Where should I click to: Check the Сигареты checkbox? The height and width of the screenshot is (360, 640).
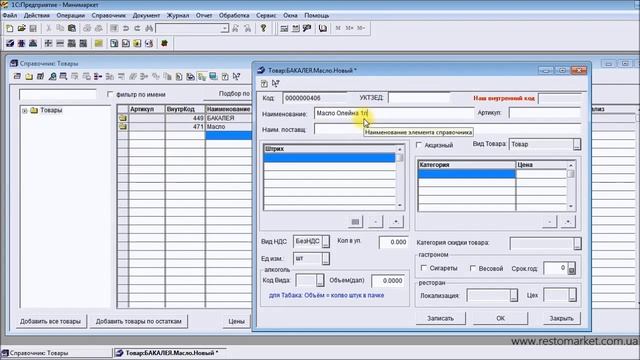(424, 268)
